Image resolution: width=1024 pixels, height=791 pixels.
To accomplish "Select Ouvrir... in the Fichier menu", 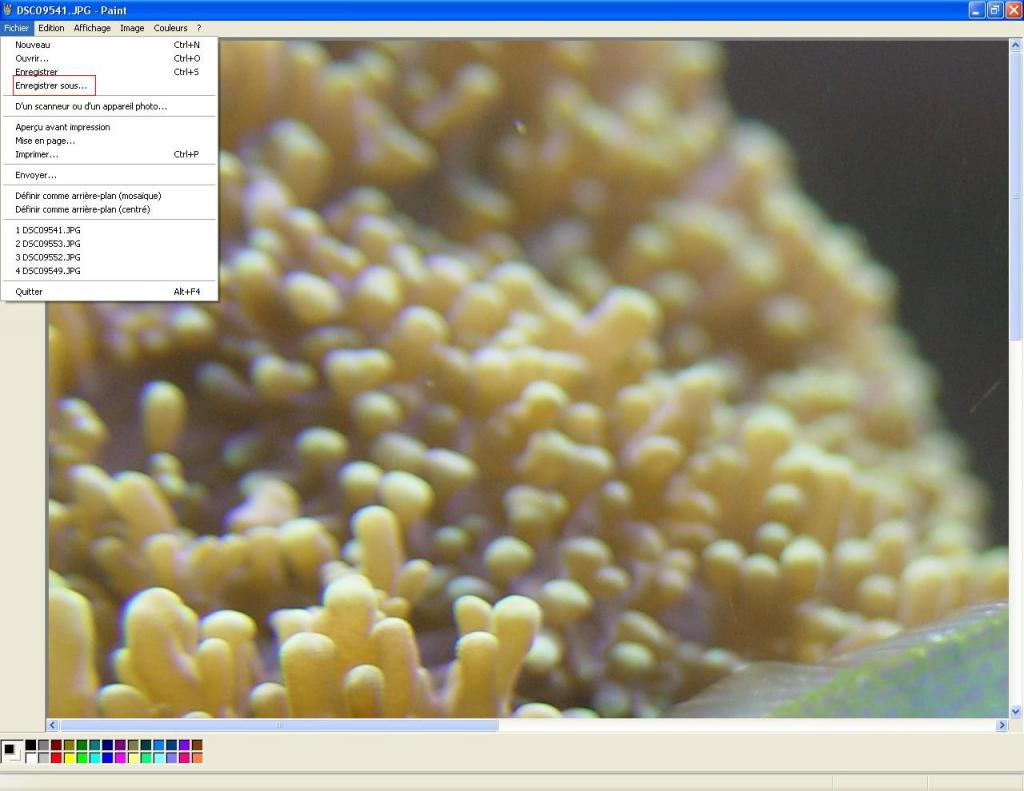I will pos(108,59).
